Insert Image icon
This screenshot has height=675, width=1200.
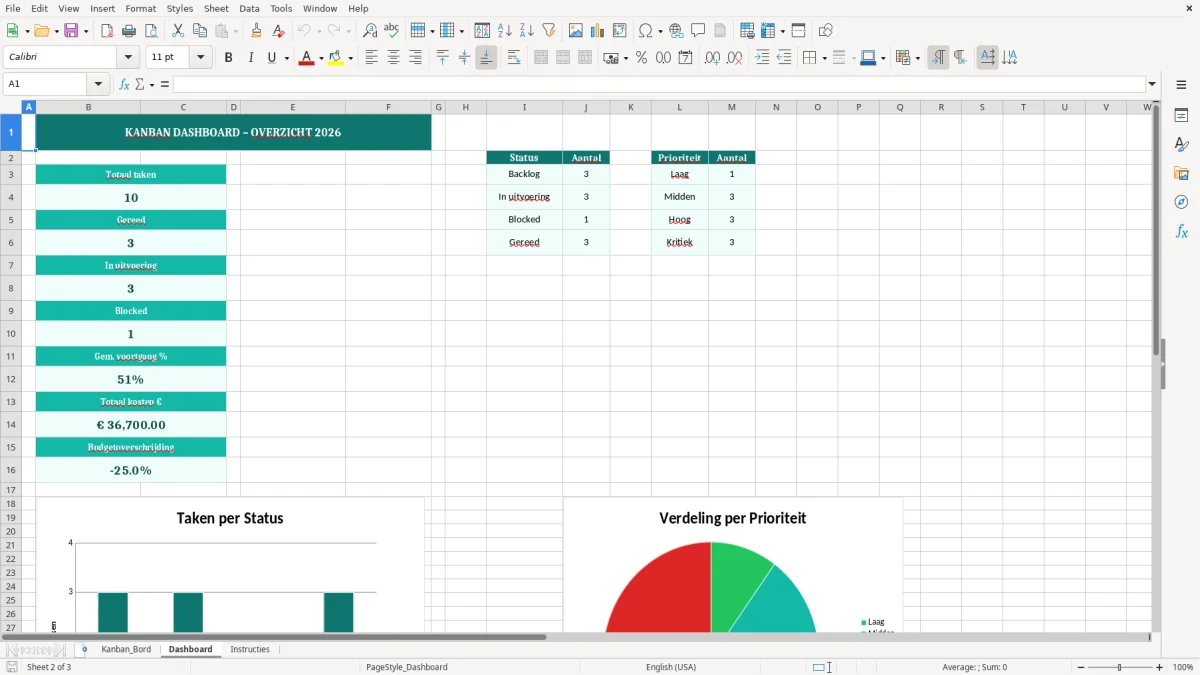point(576,31)
